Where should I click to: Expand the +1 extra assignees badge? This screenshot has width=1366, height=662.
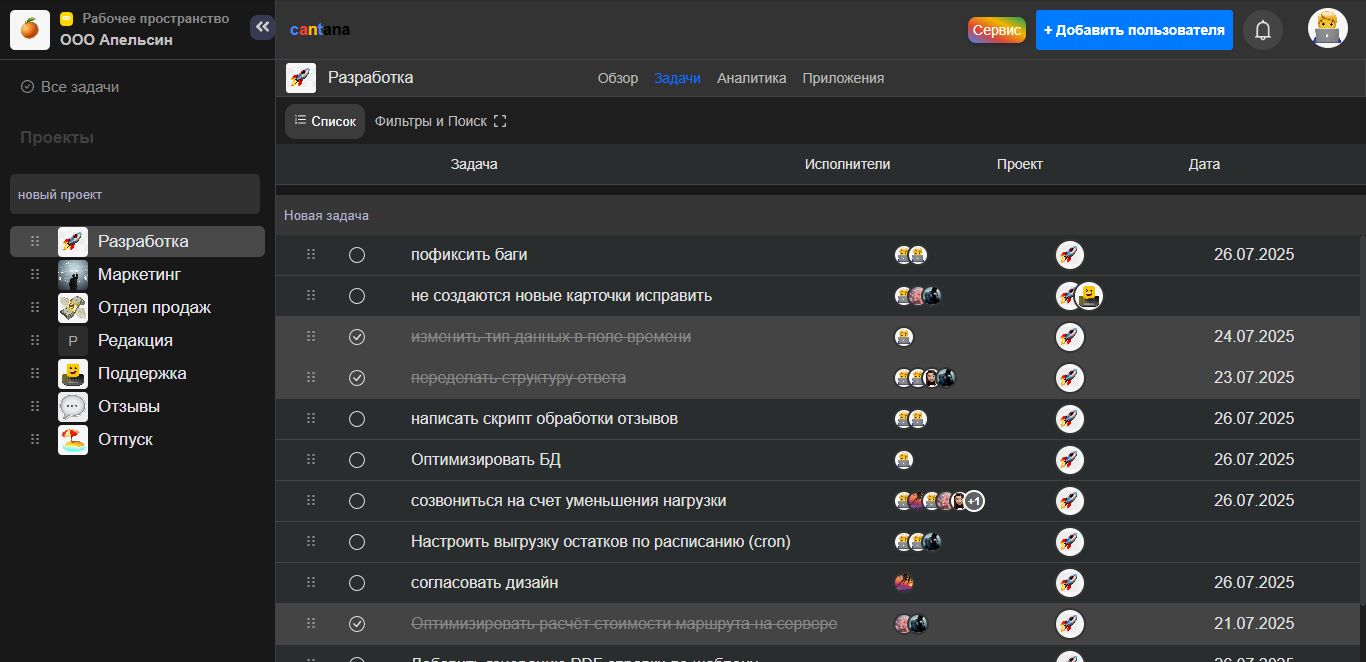974,501
